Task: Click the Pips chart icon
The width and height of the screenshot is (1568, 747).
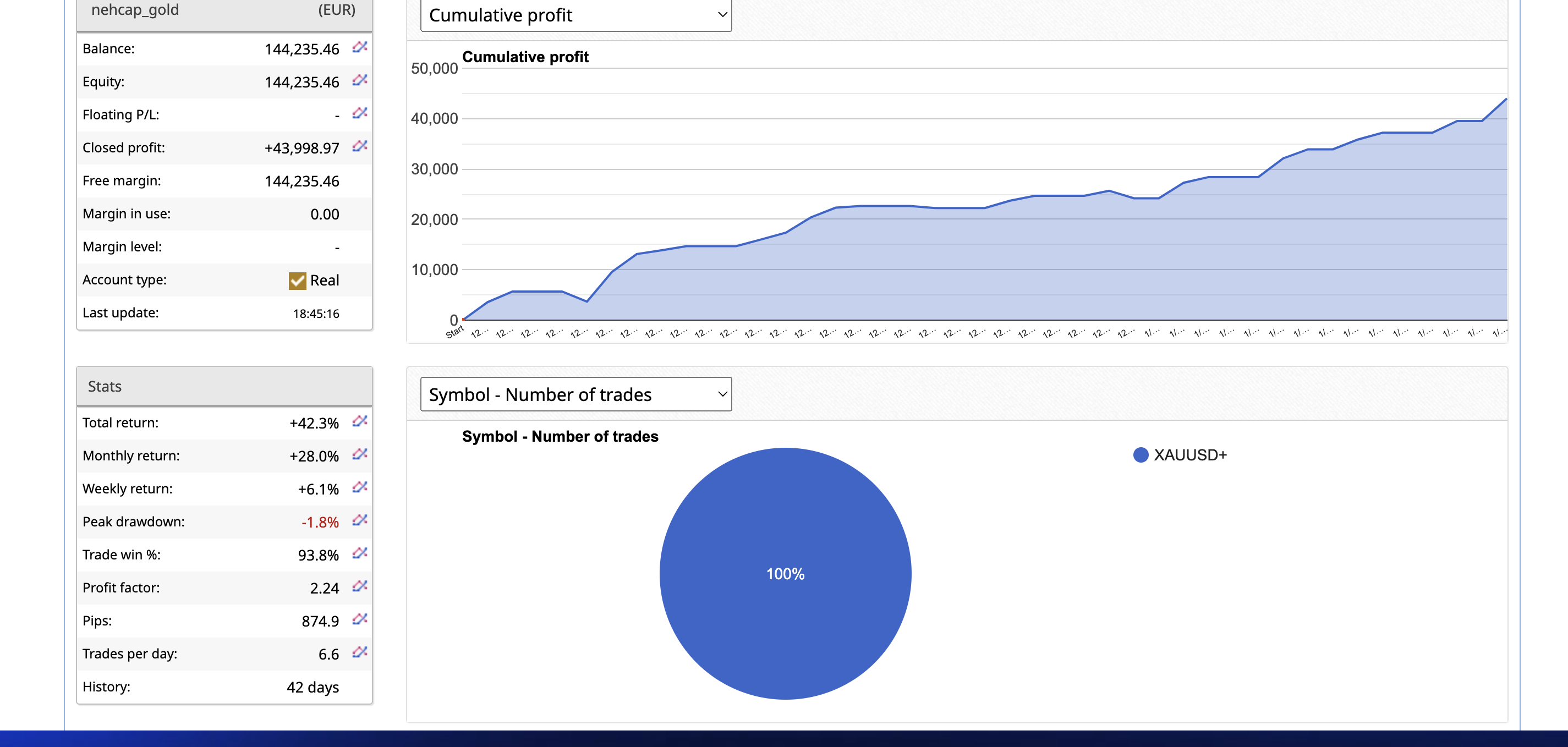Action: click(359, 620)
